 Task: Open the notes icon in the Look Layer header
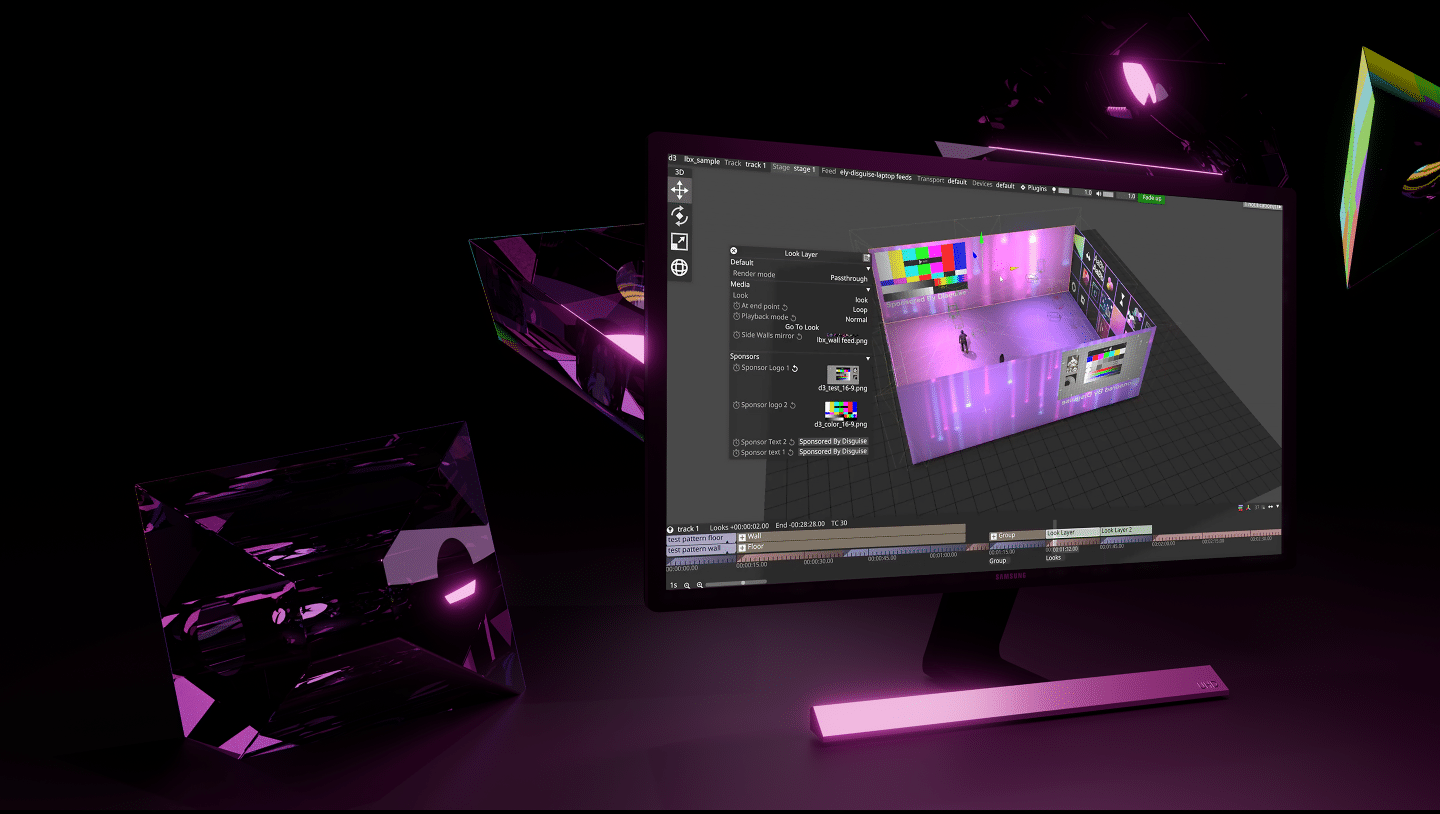click(866, 258)
